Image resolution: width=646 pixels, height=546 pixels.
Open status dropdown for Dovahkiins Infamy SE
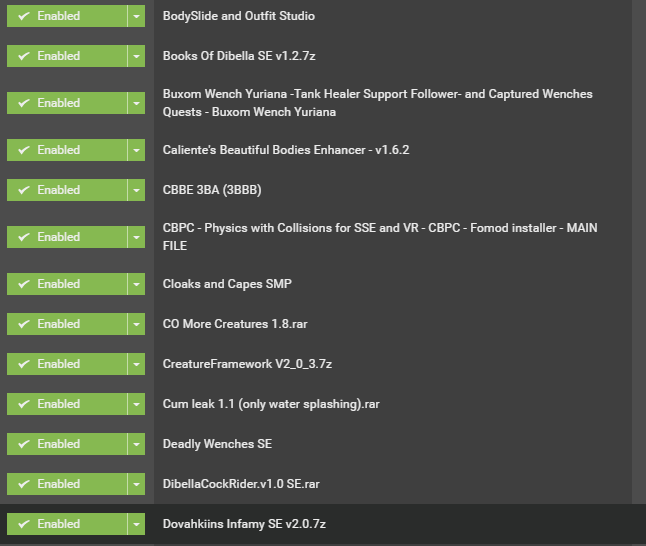(x=136, y=524)
